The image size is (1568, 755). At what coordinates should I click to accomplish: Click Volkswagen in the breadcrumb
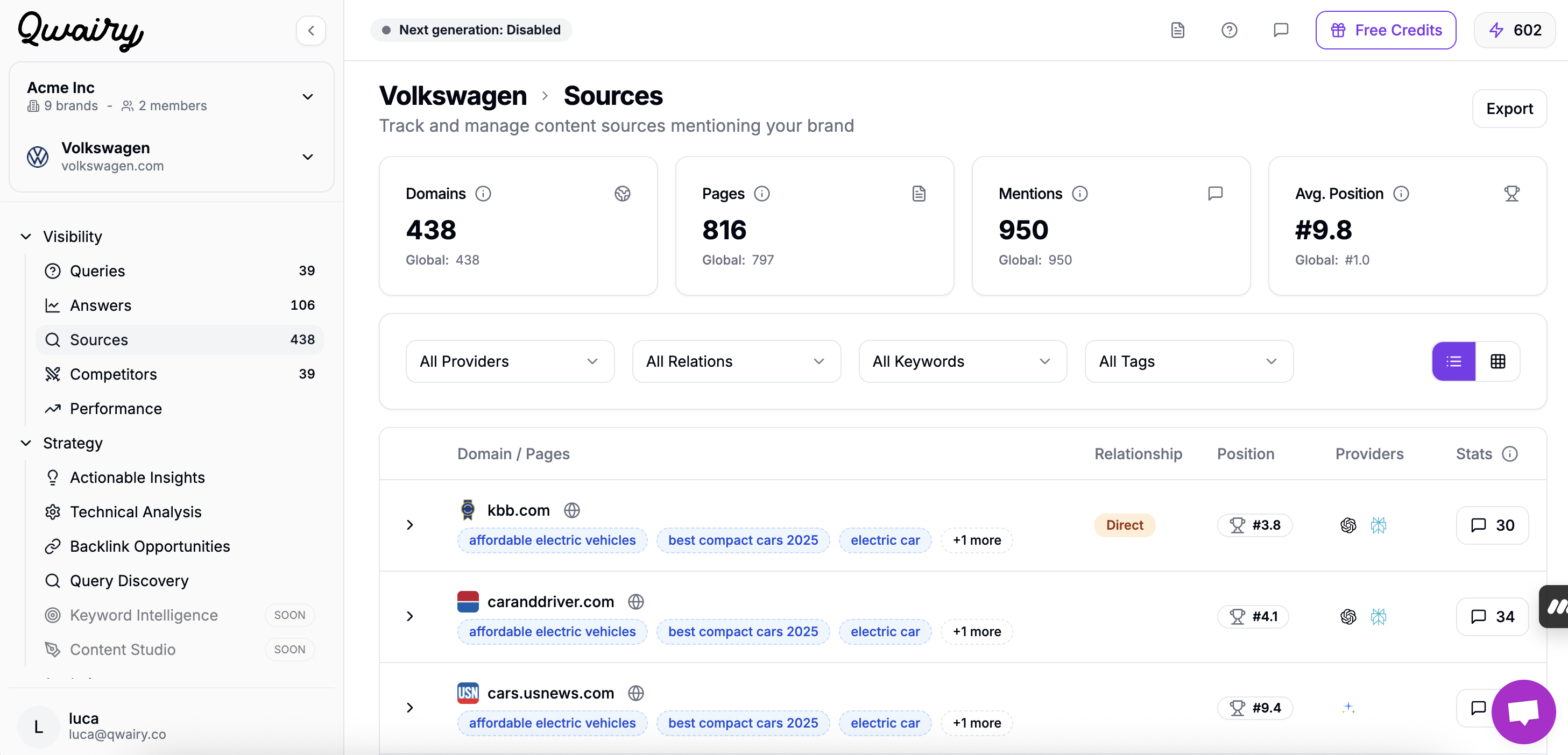point(454,96)
